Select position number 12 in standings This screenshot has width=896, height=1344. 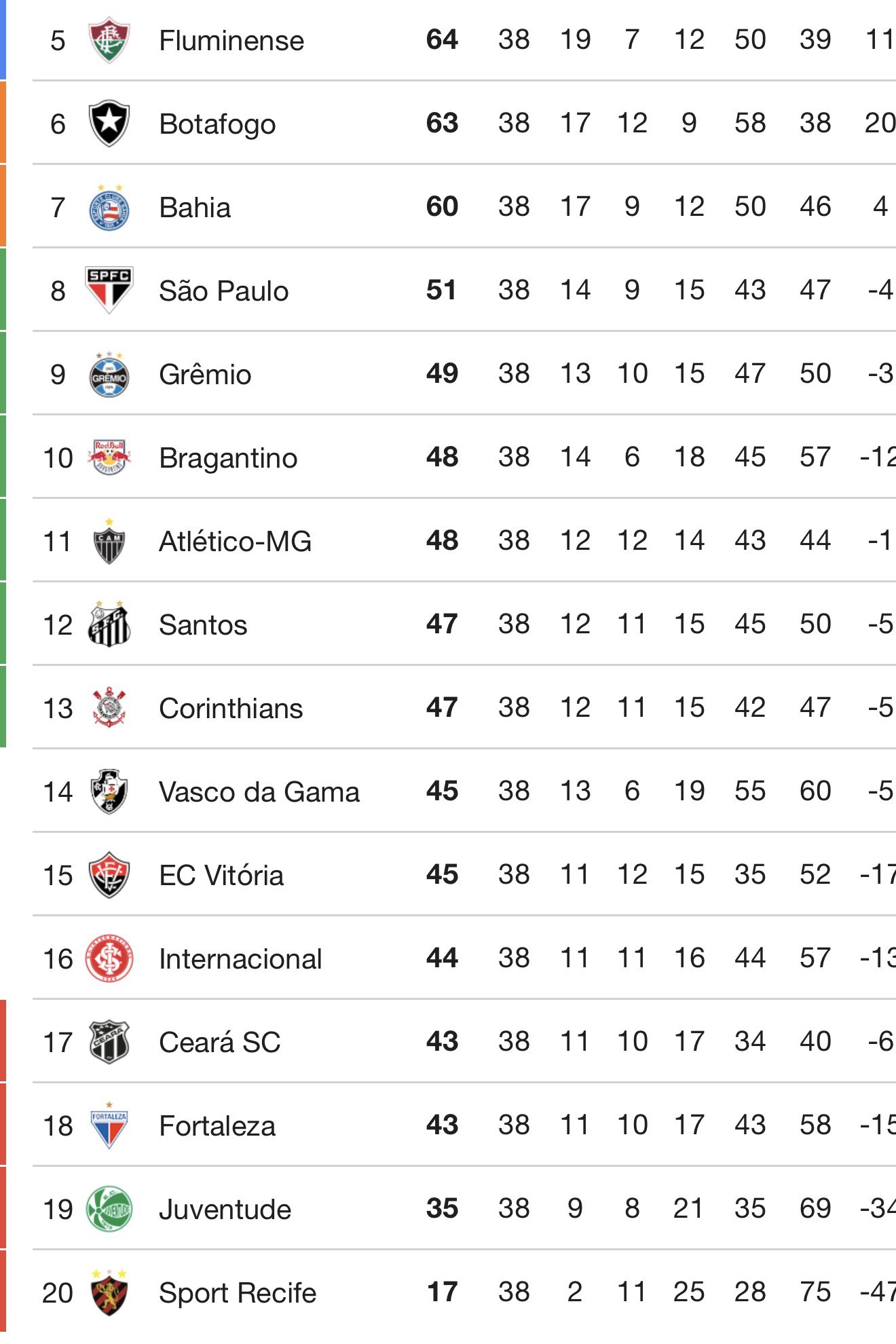point(58,625)
